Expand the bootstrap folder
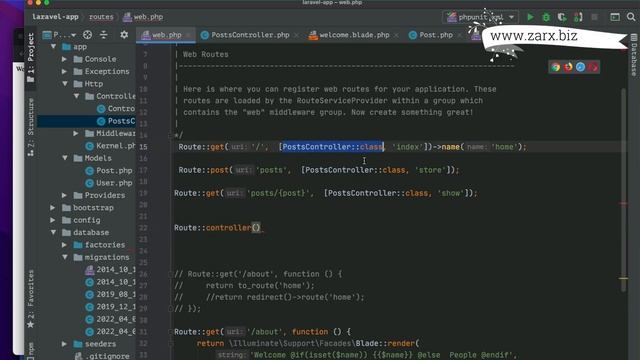 point(53,207)
